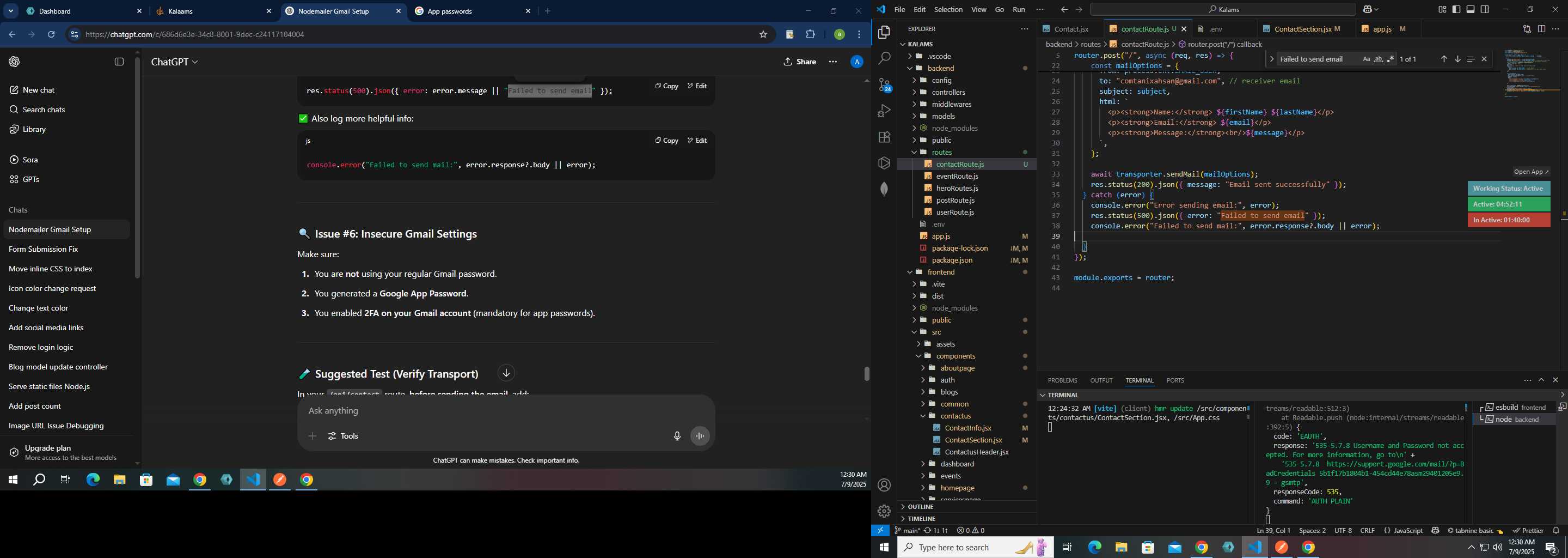Click ChatGPT logo icon in sidebar
The width and height of the screenshot is (1568, 558).
(15, 62)
